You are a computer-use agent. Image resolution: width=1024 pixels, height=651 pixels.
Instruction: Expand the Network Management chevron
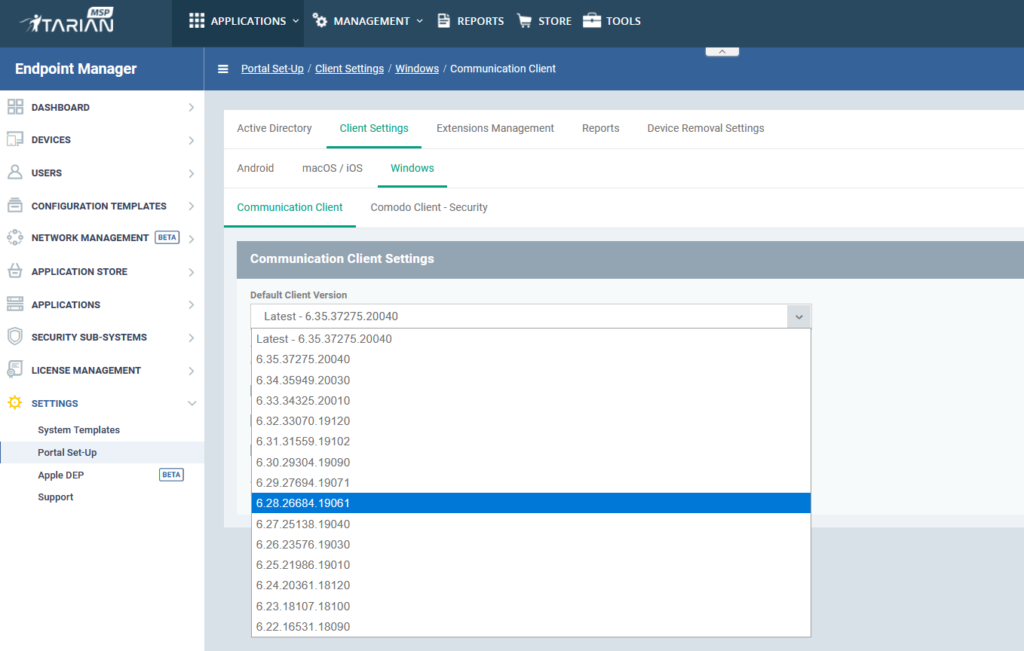191,239
